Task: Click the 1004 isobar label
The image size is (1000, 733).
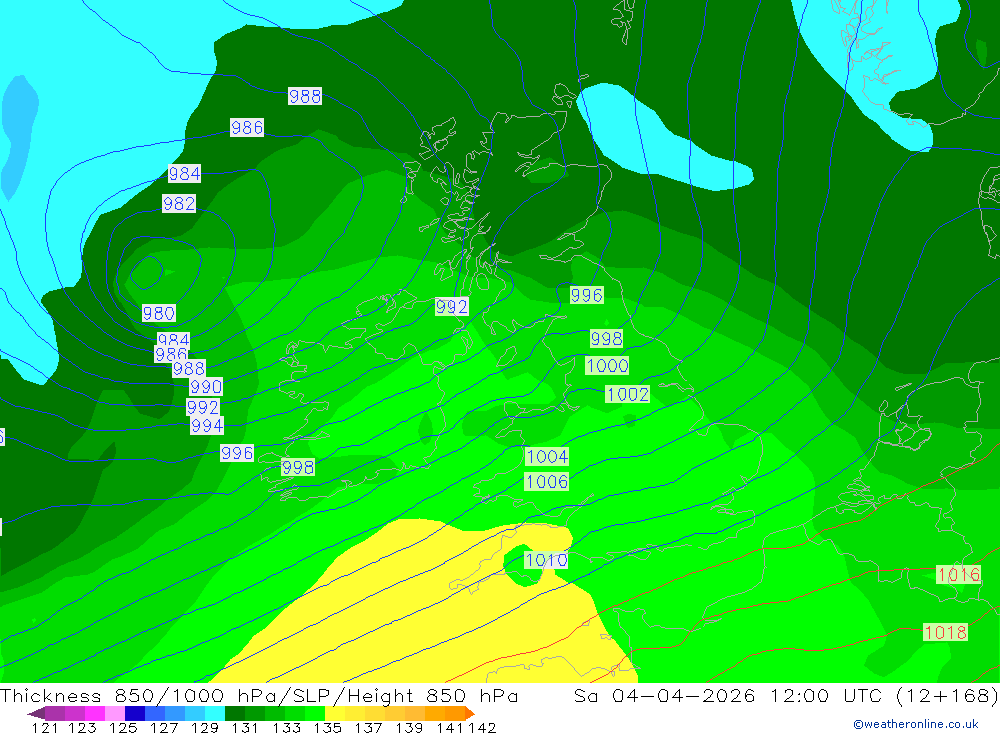Action: tap(547, 456)
